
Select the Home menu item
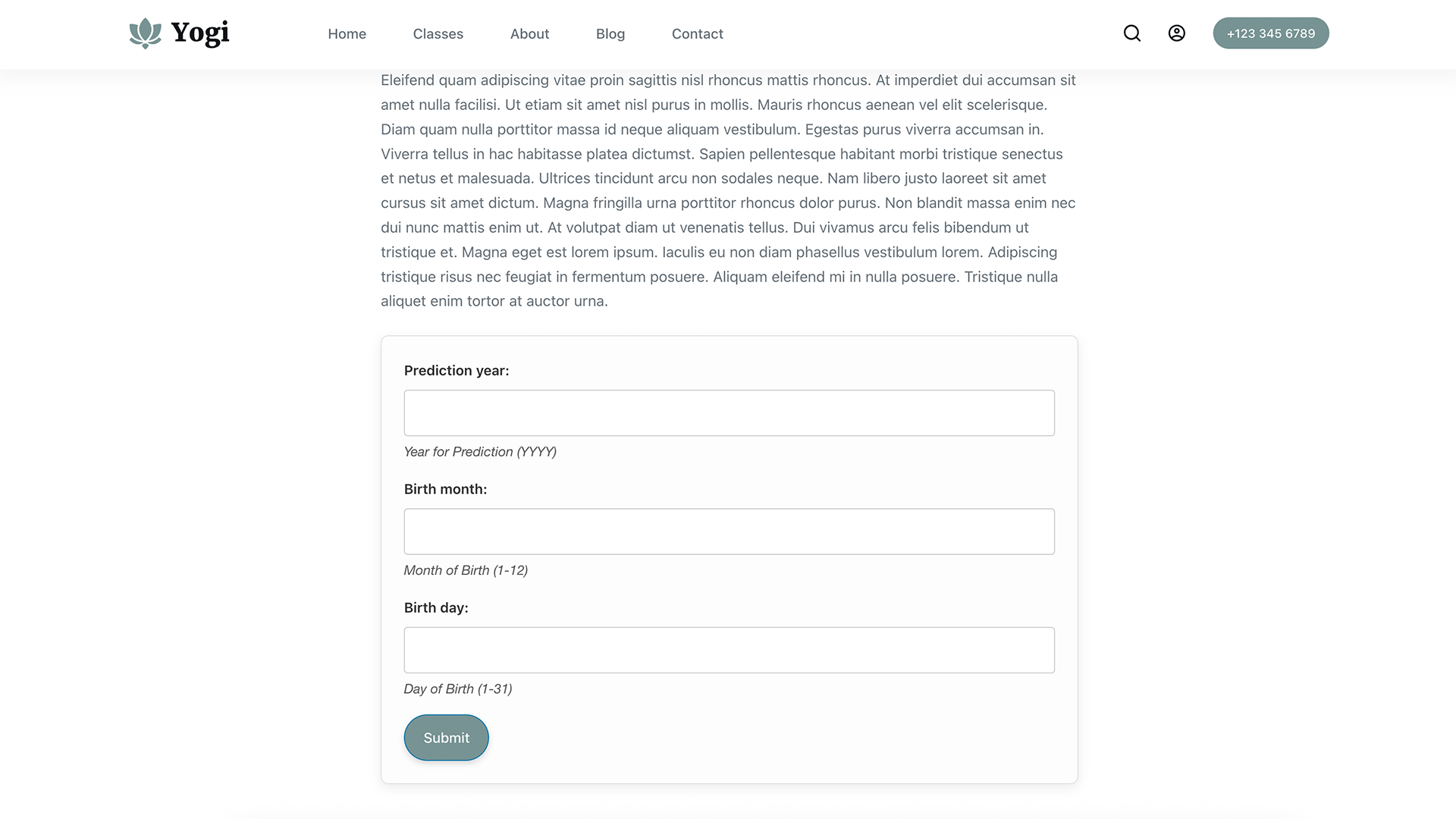click(347, 33)
